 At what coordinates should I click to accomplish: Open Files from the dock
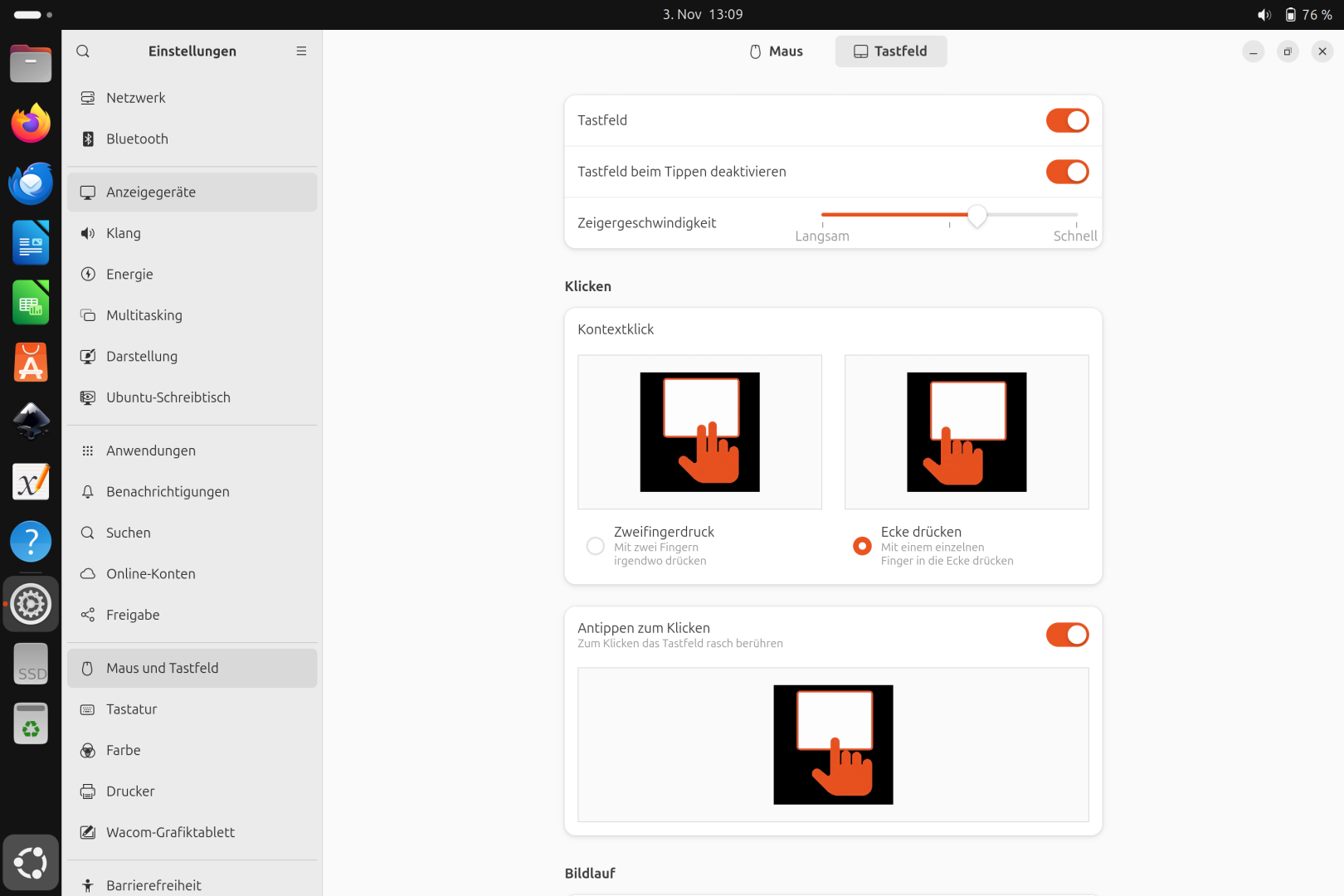coord(31,65)
